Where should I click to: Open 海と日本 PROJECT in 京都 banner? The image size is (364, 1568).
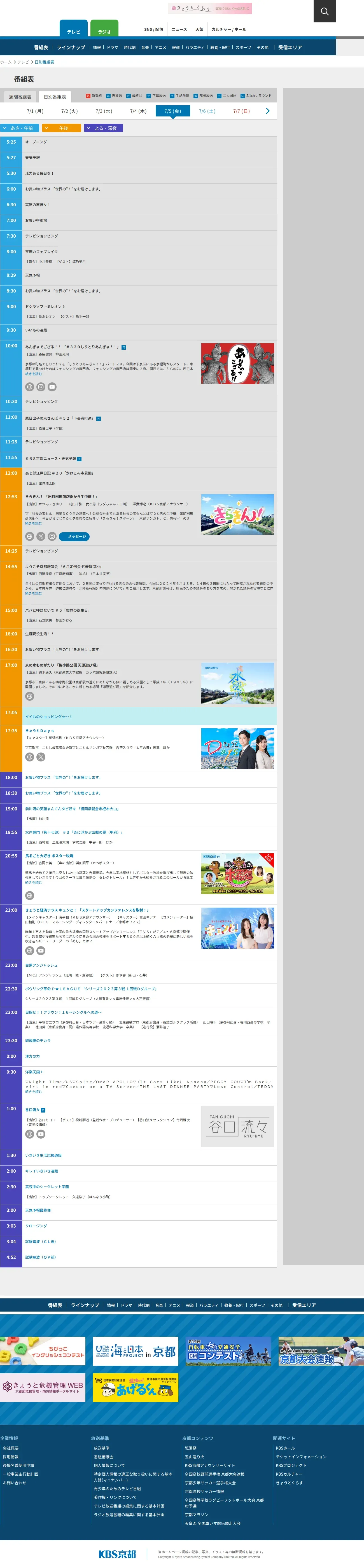tap(136, 1351)
